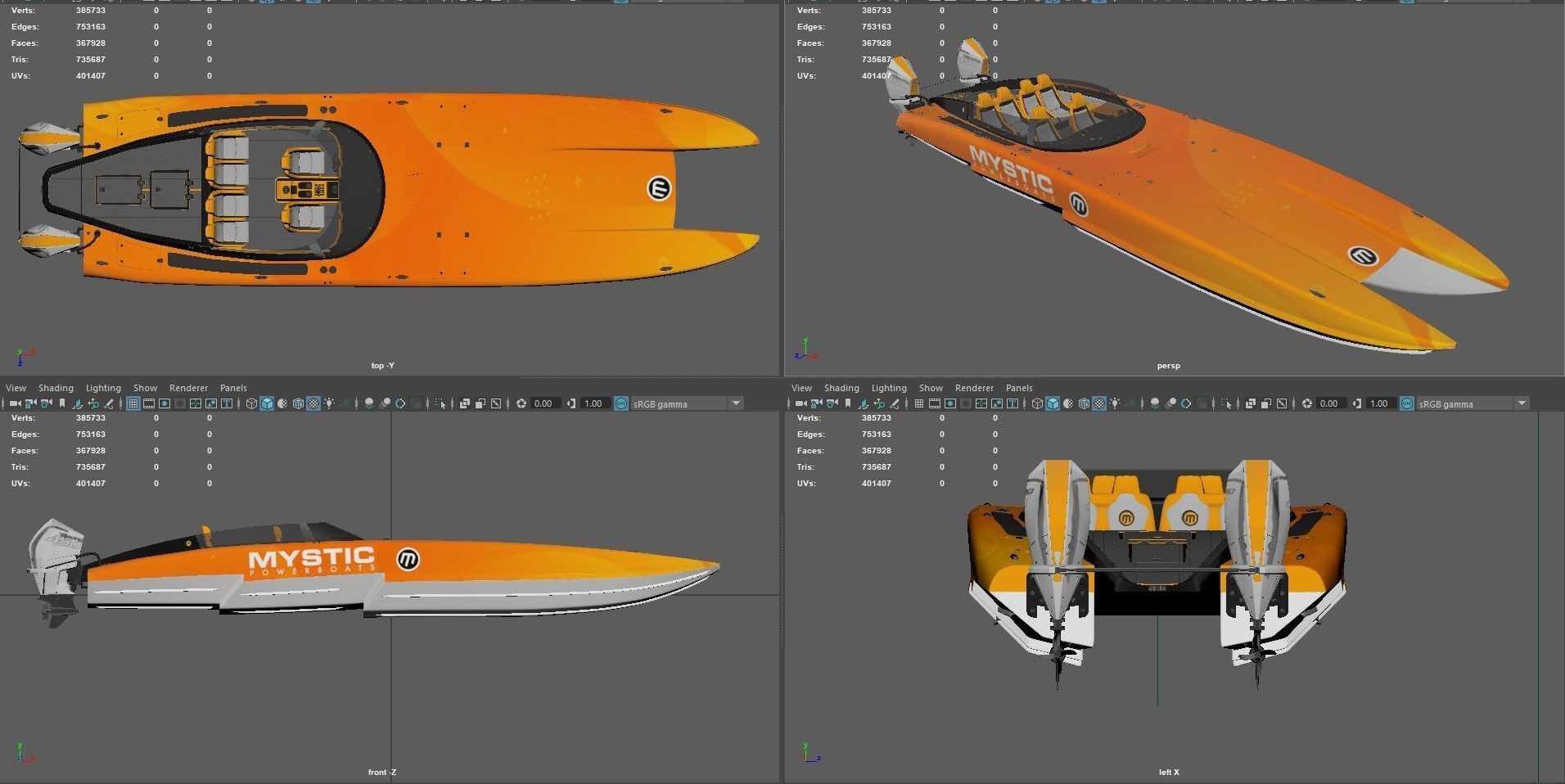Screen dimensions: 1565x784
Task: Click 'front -Z' view label
Action: pyautogui.click(x=381, y=772)
